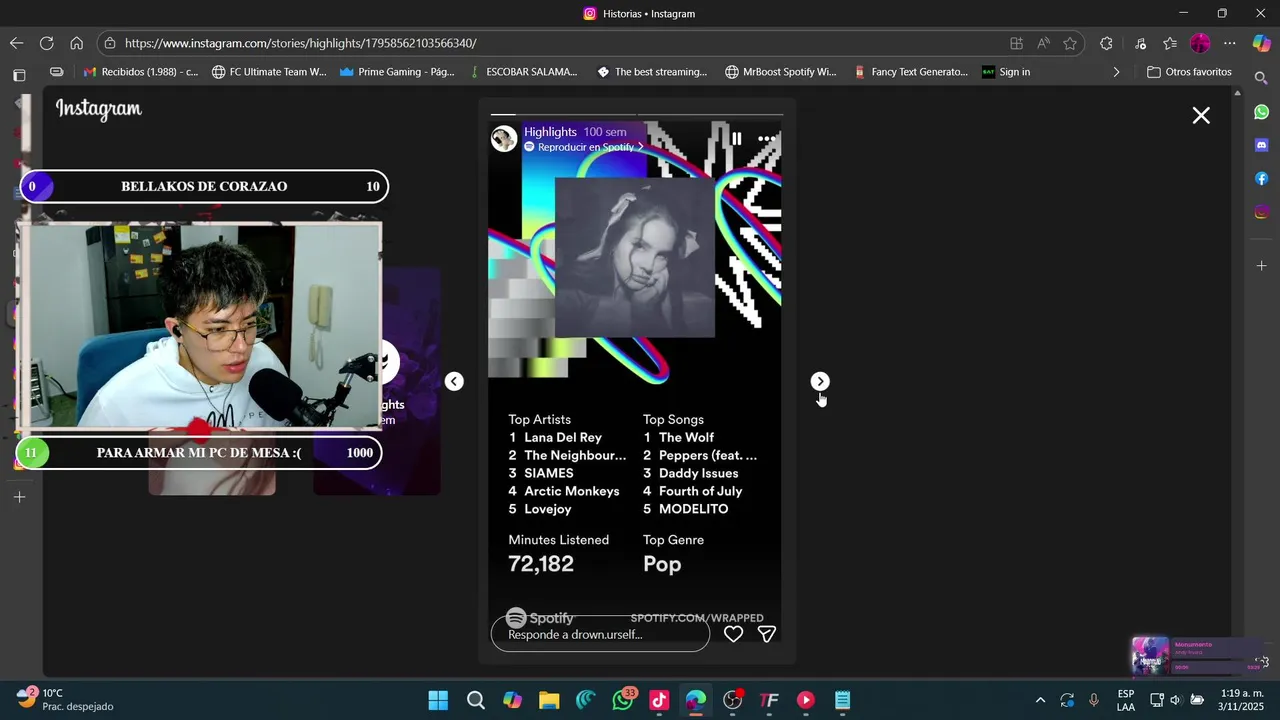
Task: Click the 'Responde a drown.urself...' reply field
Action: pos(600,634)
